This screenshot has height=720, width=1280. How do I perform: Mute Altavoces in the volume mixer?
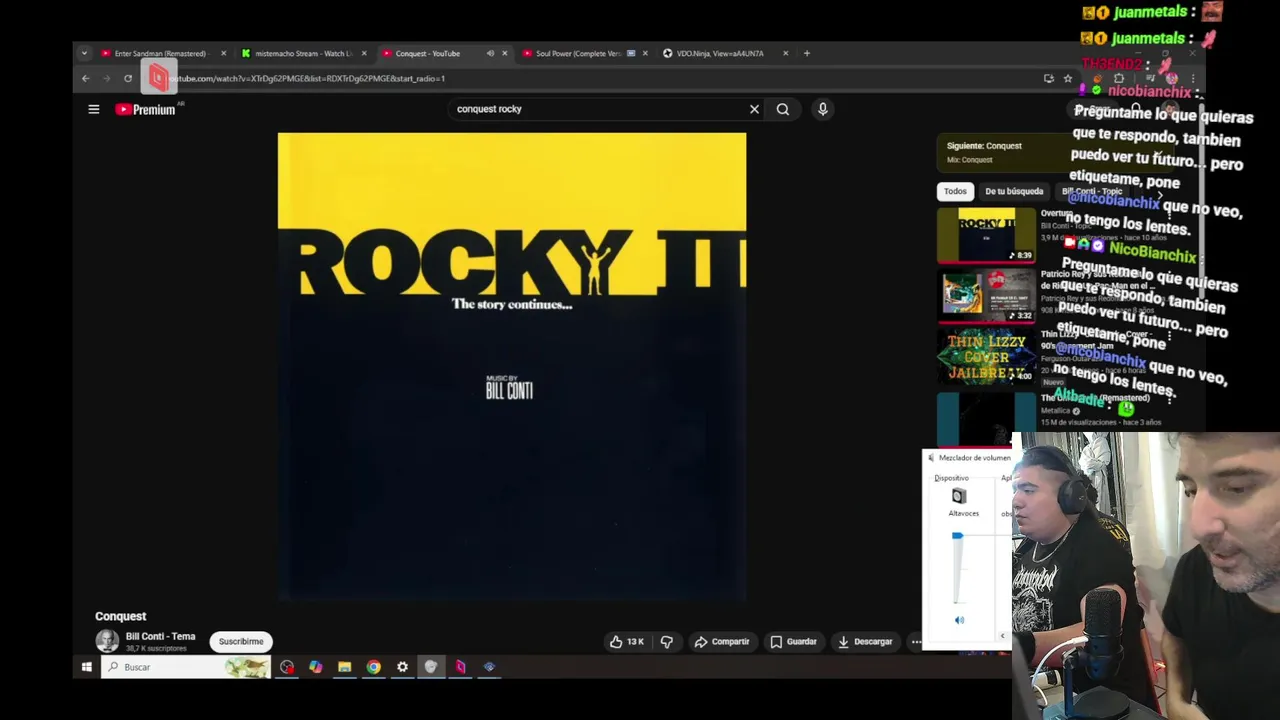coord(959,620)
